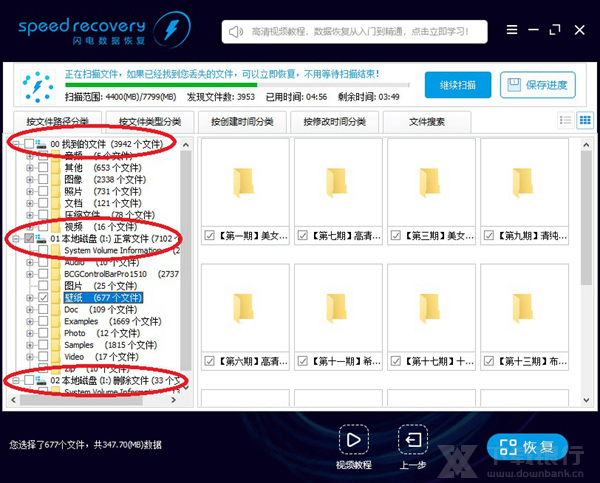Click the 继续扫描 button

coord(458,85)
